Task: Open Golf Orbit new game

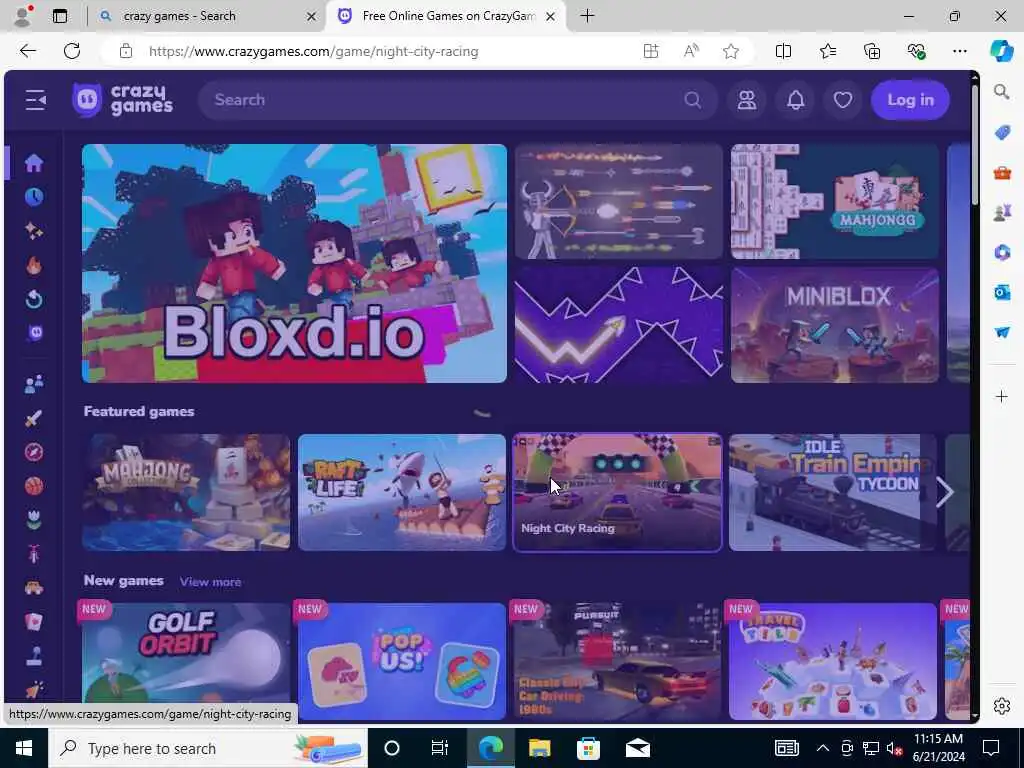Action: pyautogui.click(x=186, y=661)
